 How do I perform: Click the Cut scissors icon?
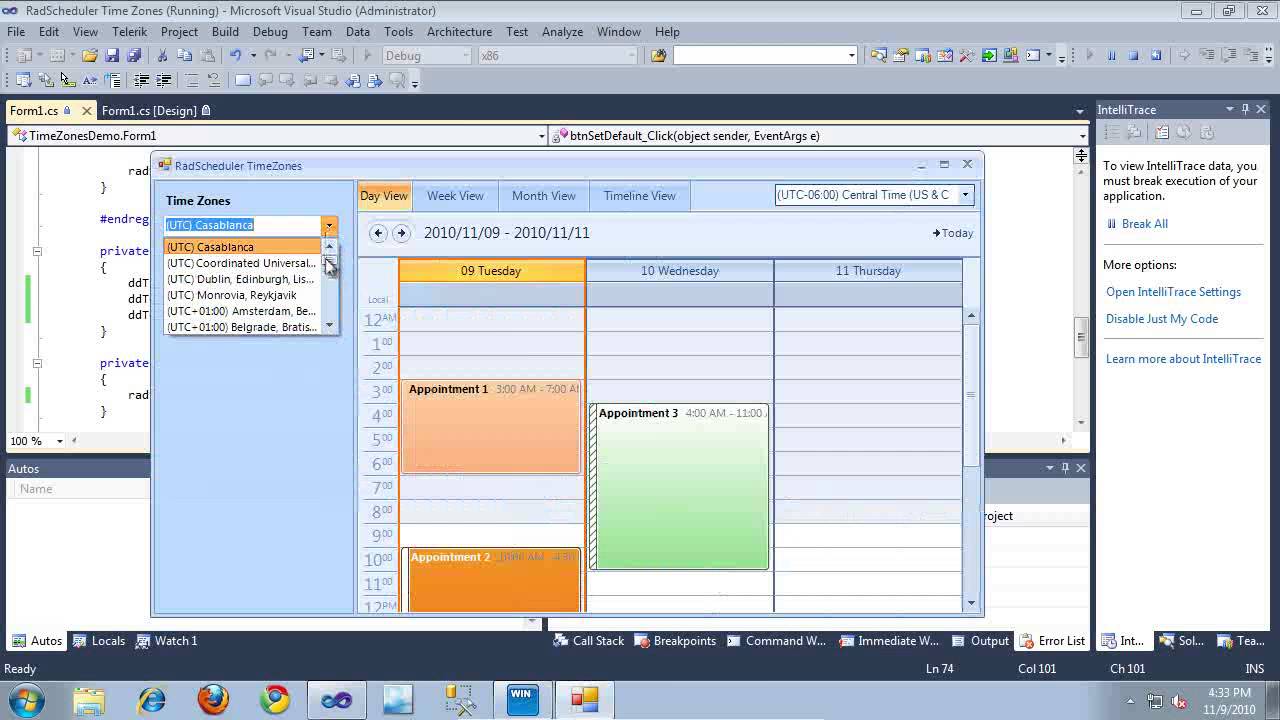[x=162, y=56]
